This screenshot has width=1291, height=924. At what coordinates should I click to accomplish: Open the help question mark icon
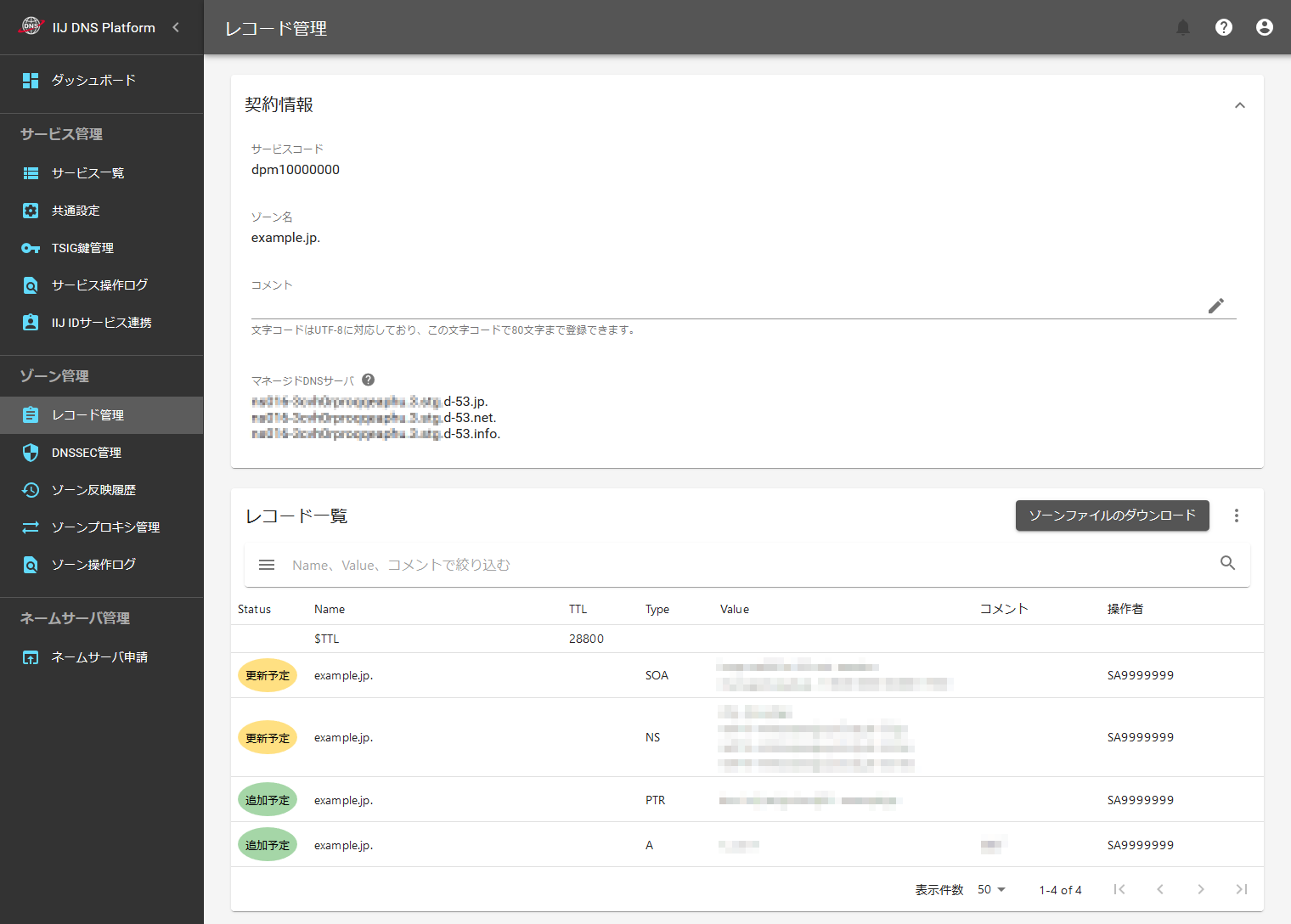click(1223, 28)
